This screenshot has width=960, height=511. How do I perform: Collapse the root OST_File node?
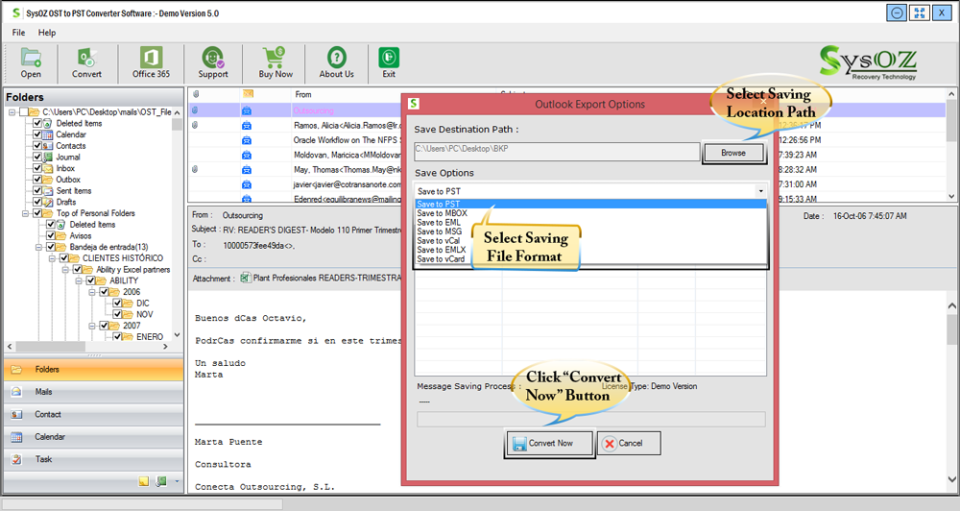pos(12,112)
